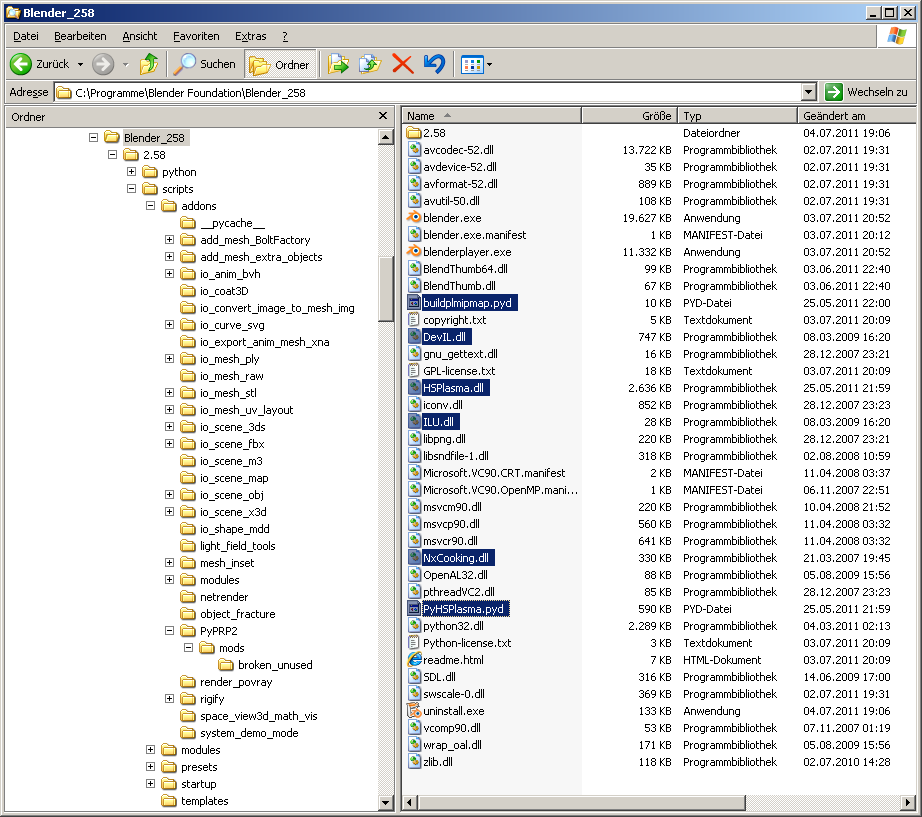The image size is (922, 817).
Task: Click the python32.dll file icon
Action: [414, 626]
